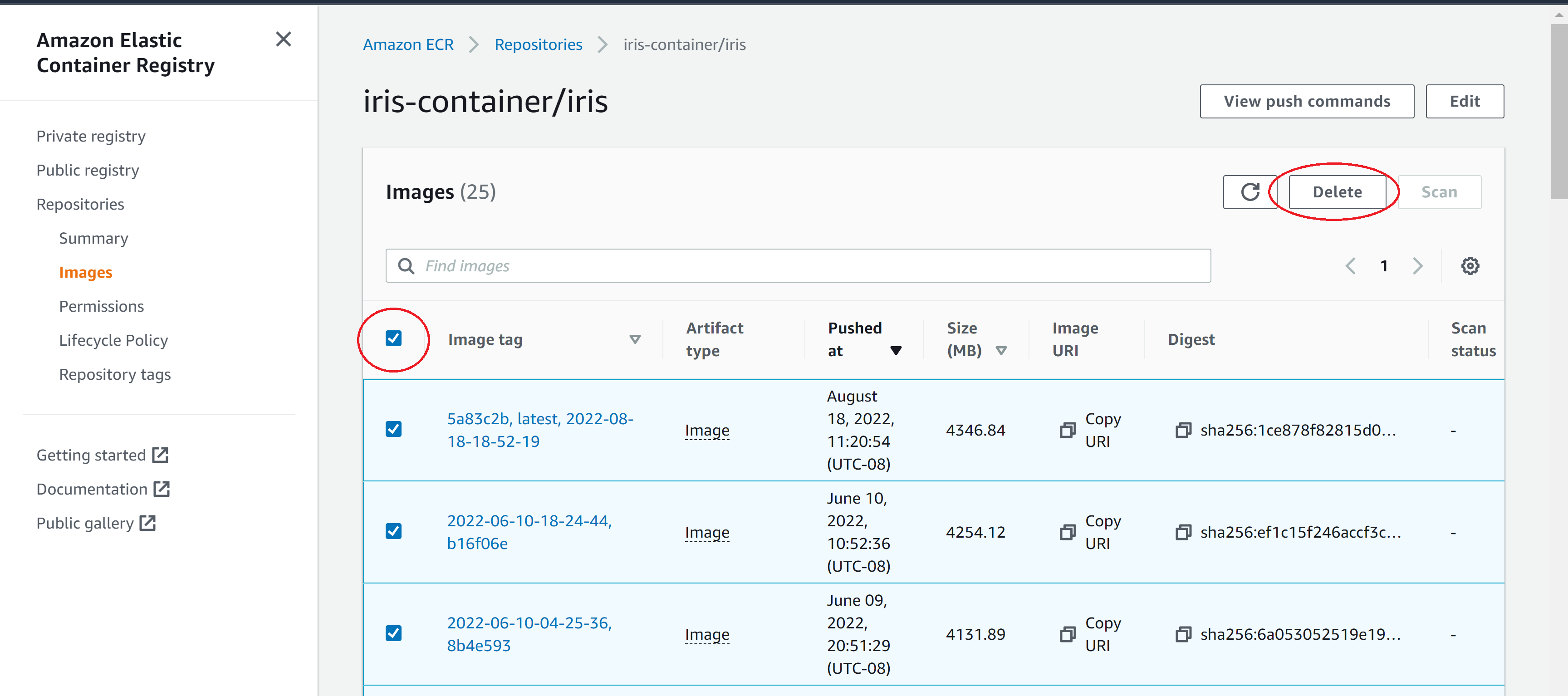Open Lifecycle Policy in sidebar

point(113,340)
